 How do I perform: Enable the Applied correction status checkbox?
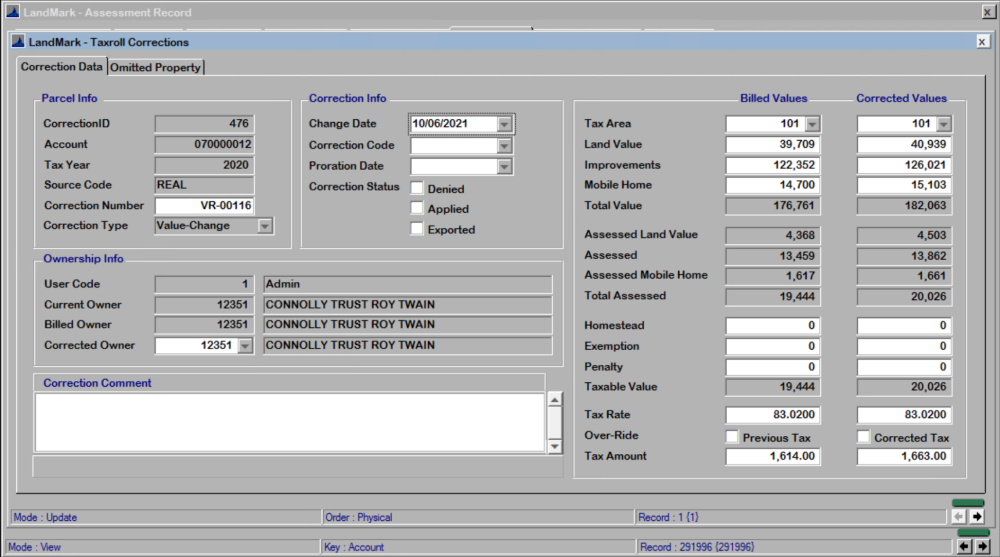point(417,209)
